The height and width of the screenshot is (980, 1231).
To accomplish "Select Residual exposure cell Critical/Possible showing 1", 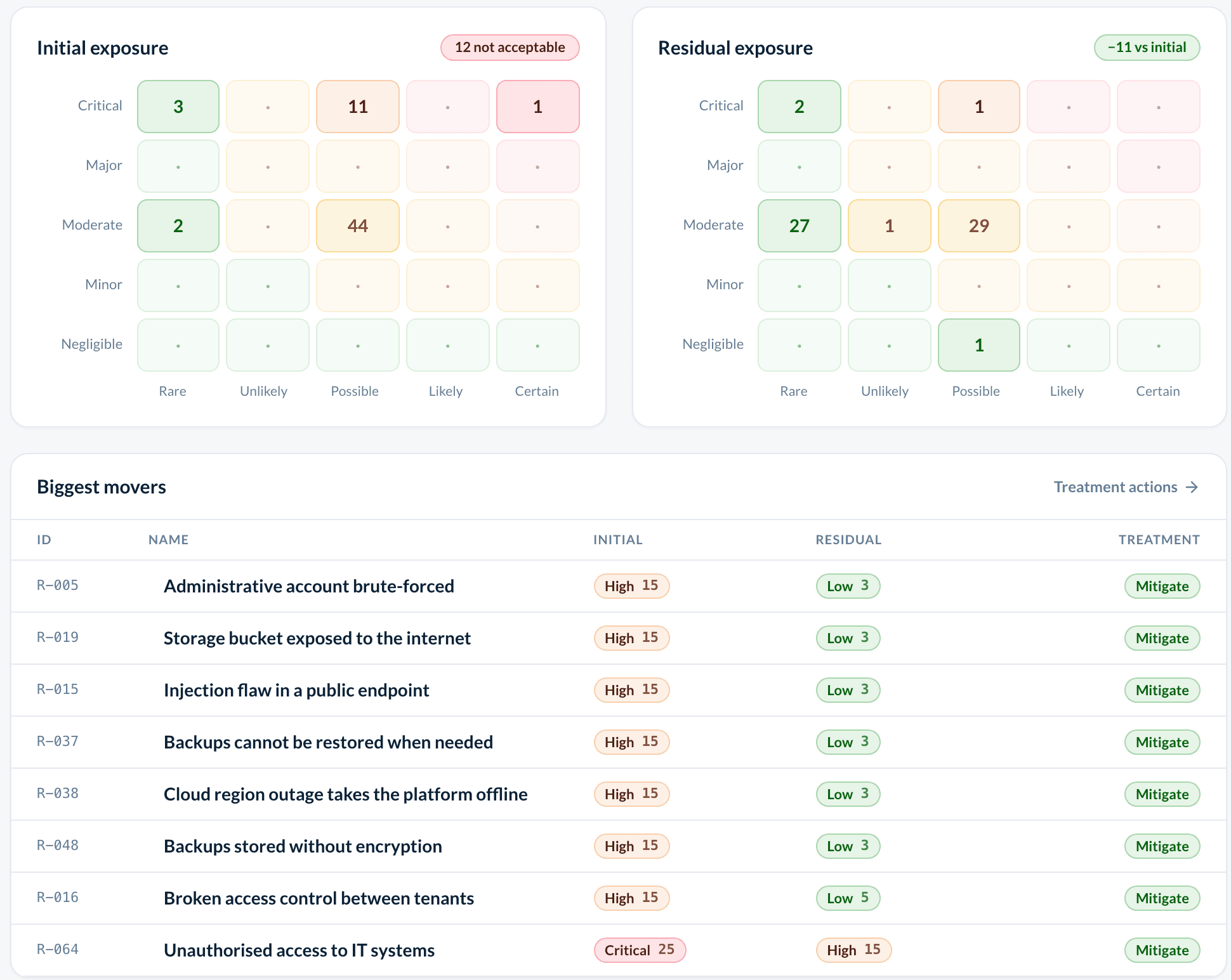I will point(979,107).
